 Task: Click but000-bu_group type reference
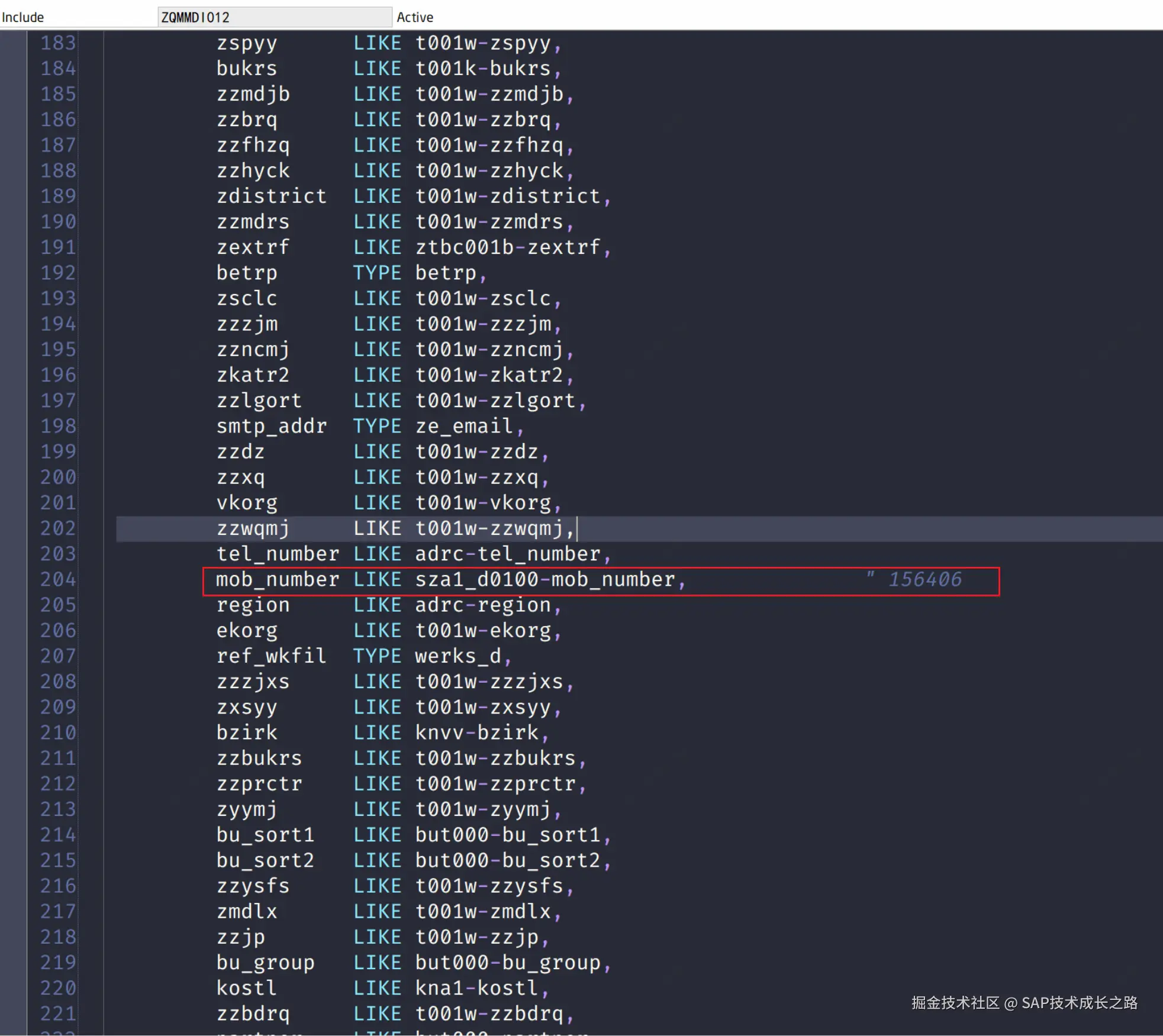tap(508, 963)
